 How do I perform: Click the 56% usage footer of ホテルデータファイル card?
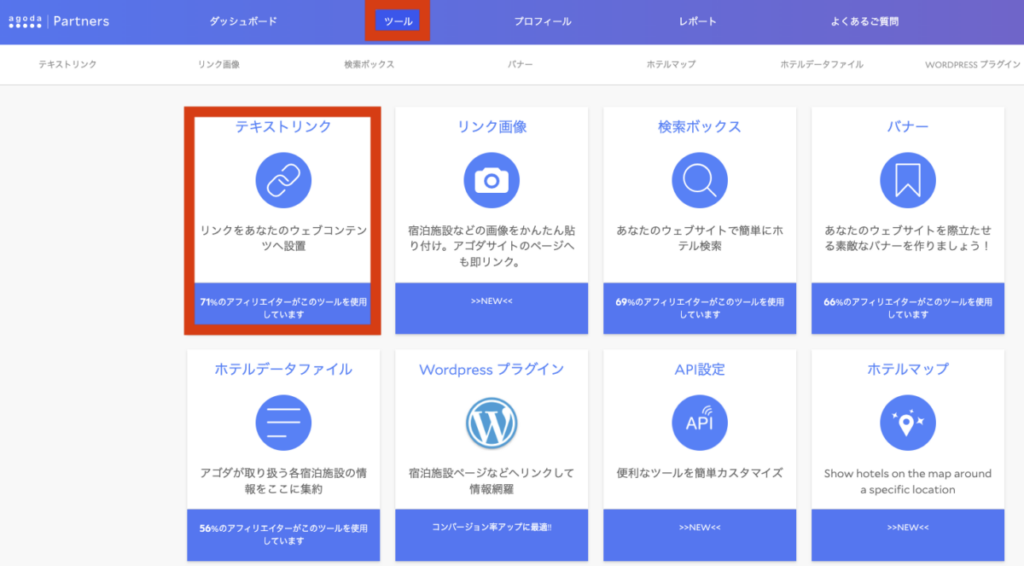click(x=283, y=535)
